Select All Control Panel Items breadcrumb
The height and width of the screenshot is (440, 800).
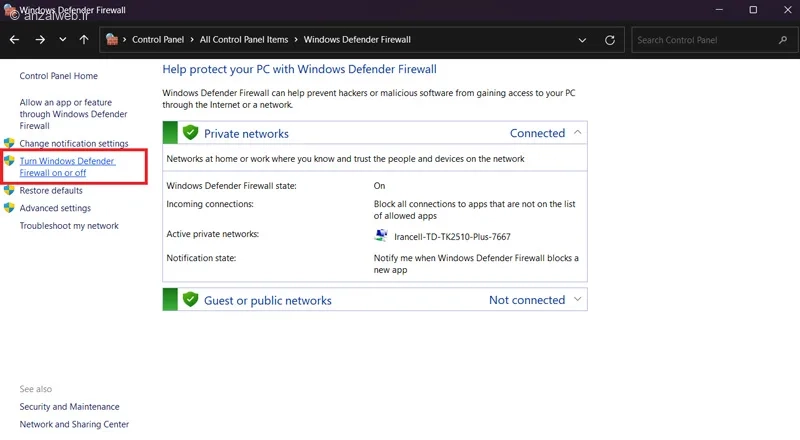point(243,40)
